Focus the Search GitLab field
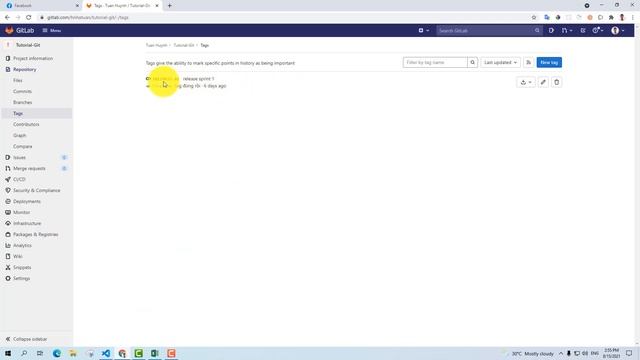Viewport: 640px width, 360px height. point(489,31)
